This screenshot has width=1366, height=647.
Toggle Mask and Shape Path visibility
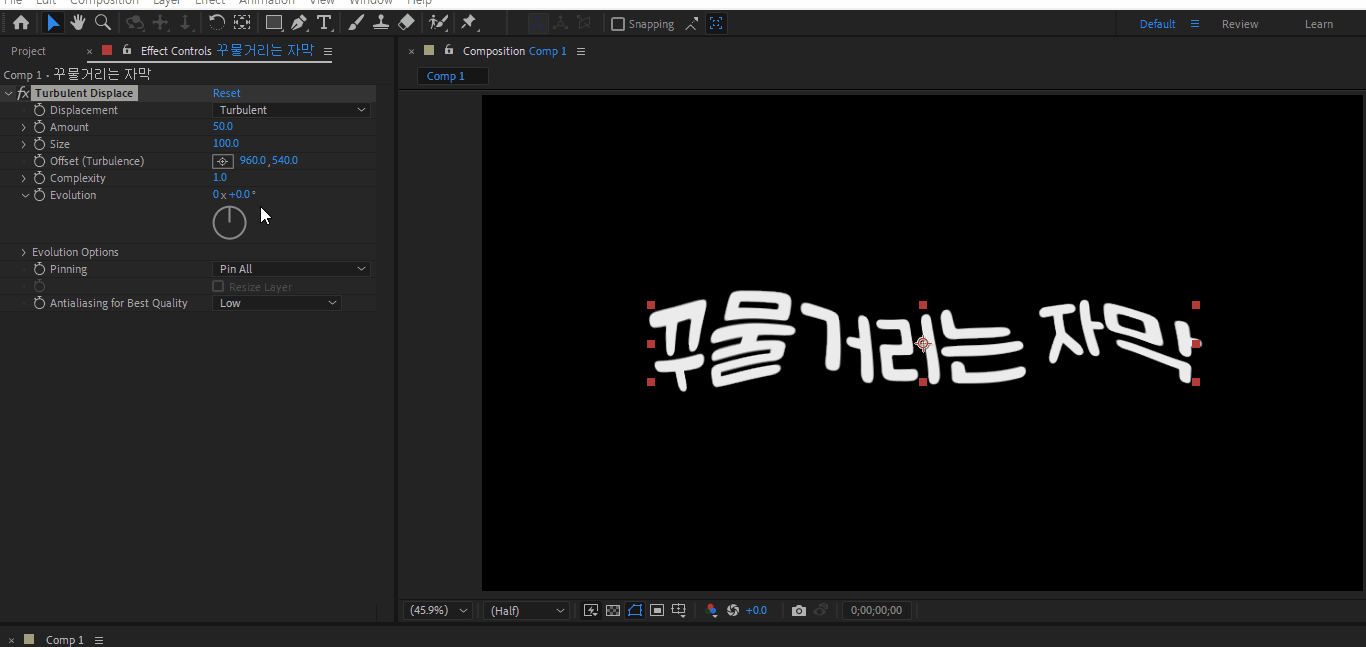point(635,610)
